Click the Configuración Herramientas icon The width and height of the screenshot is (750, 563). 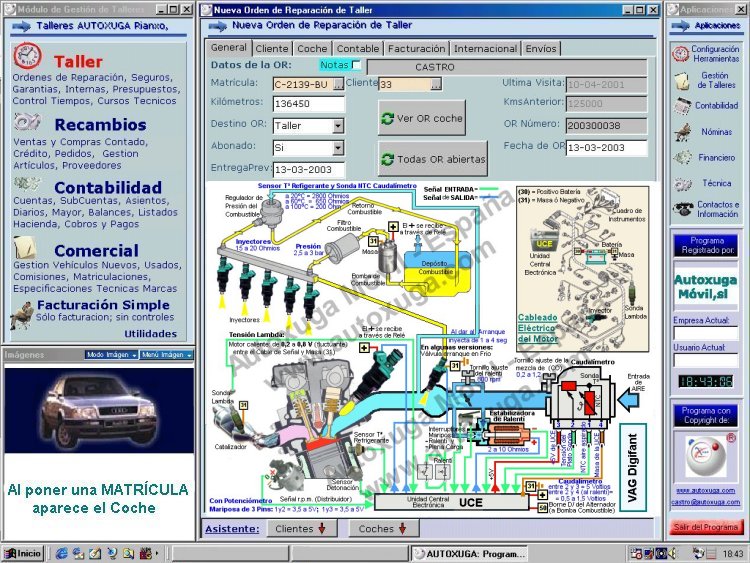tap(680, 54)
